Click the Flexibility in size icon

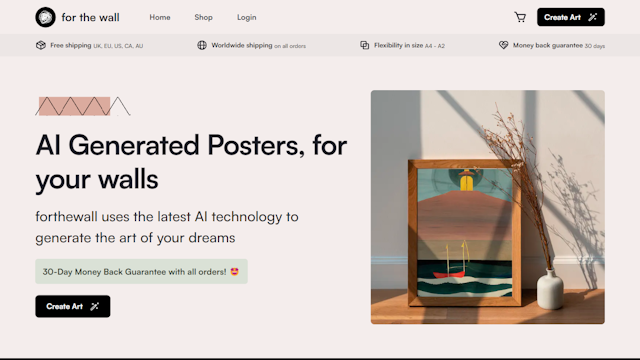point(364,45)
